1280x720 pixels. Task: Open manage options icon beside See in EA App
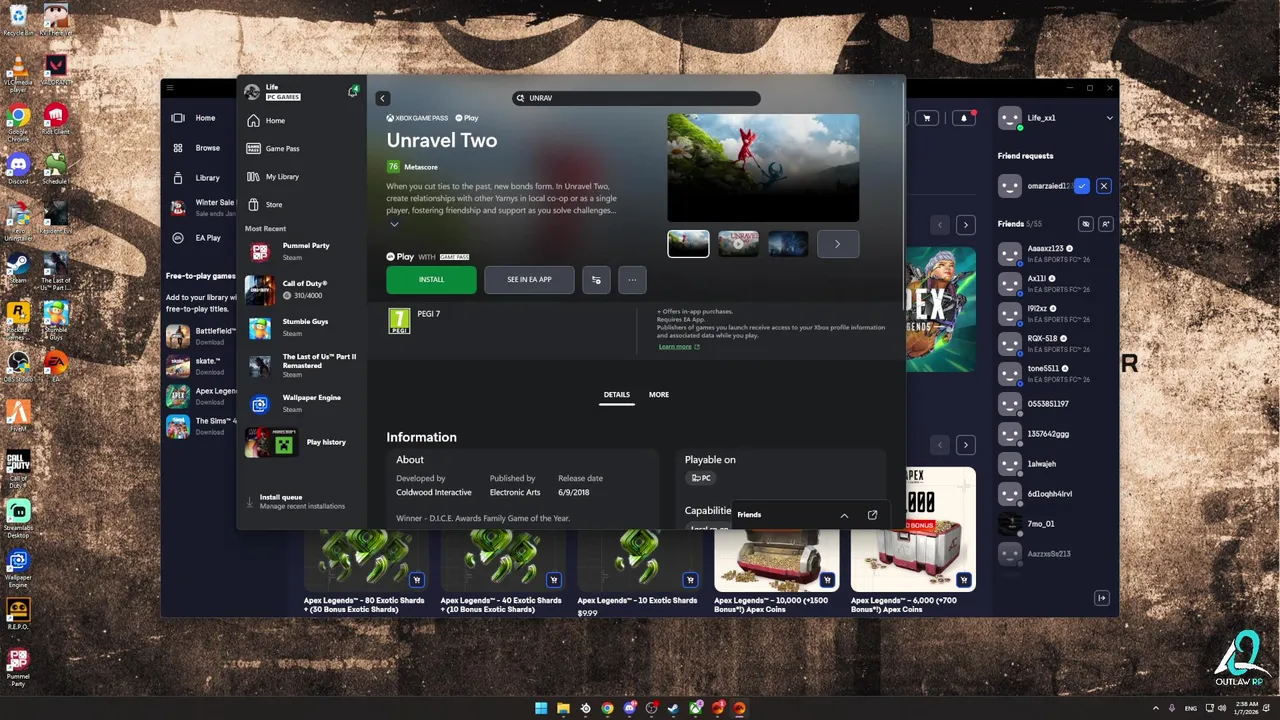(596, 280)
